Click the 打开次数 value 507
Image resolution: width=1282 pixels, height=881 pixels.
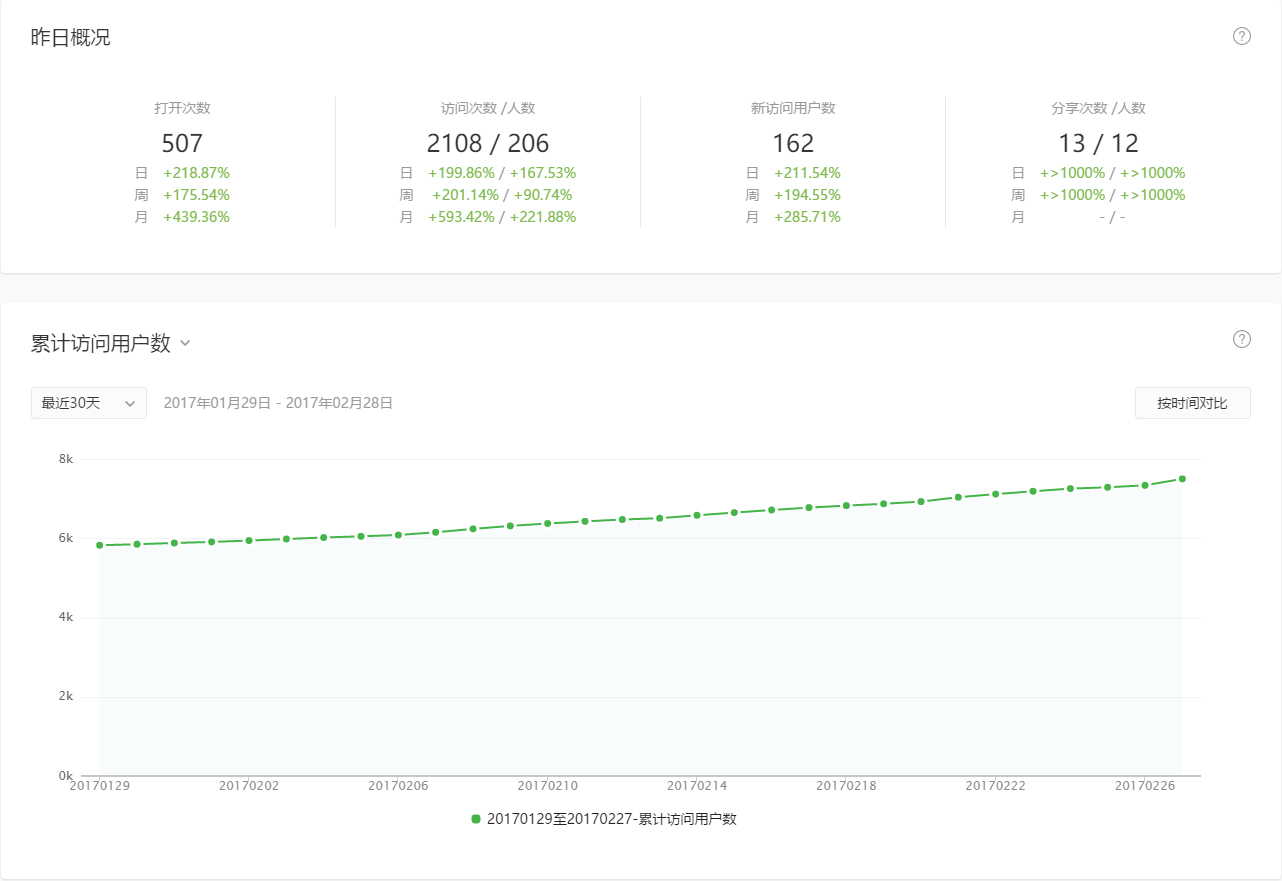182,143
